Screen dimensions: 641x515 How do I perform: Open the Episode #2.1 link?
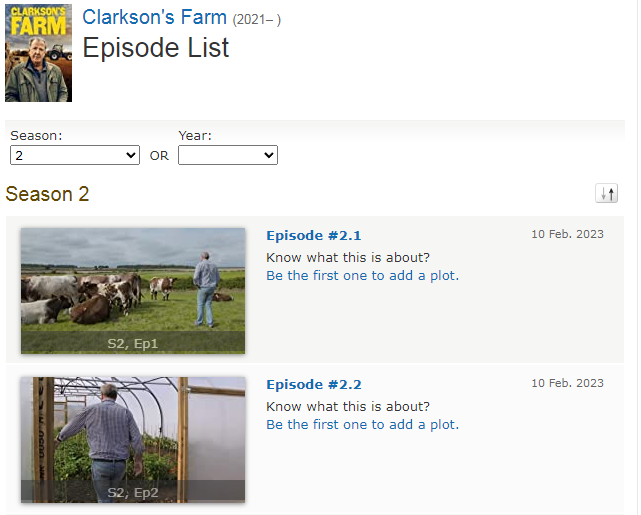point(314,235)
